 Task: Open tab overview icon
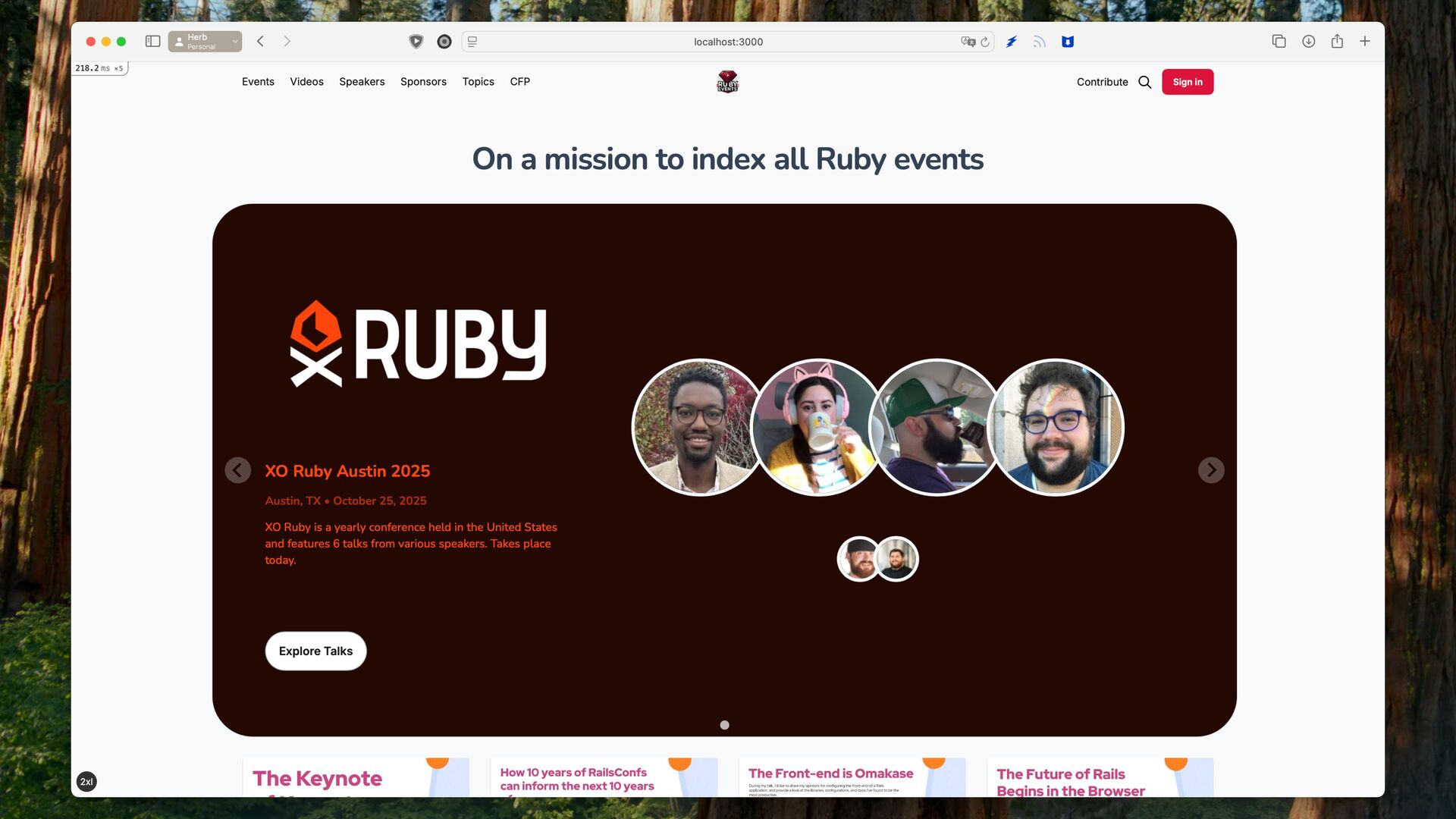coord(1279,42)
